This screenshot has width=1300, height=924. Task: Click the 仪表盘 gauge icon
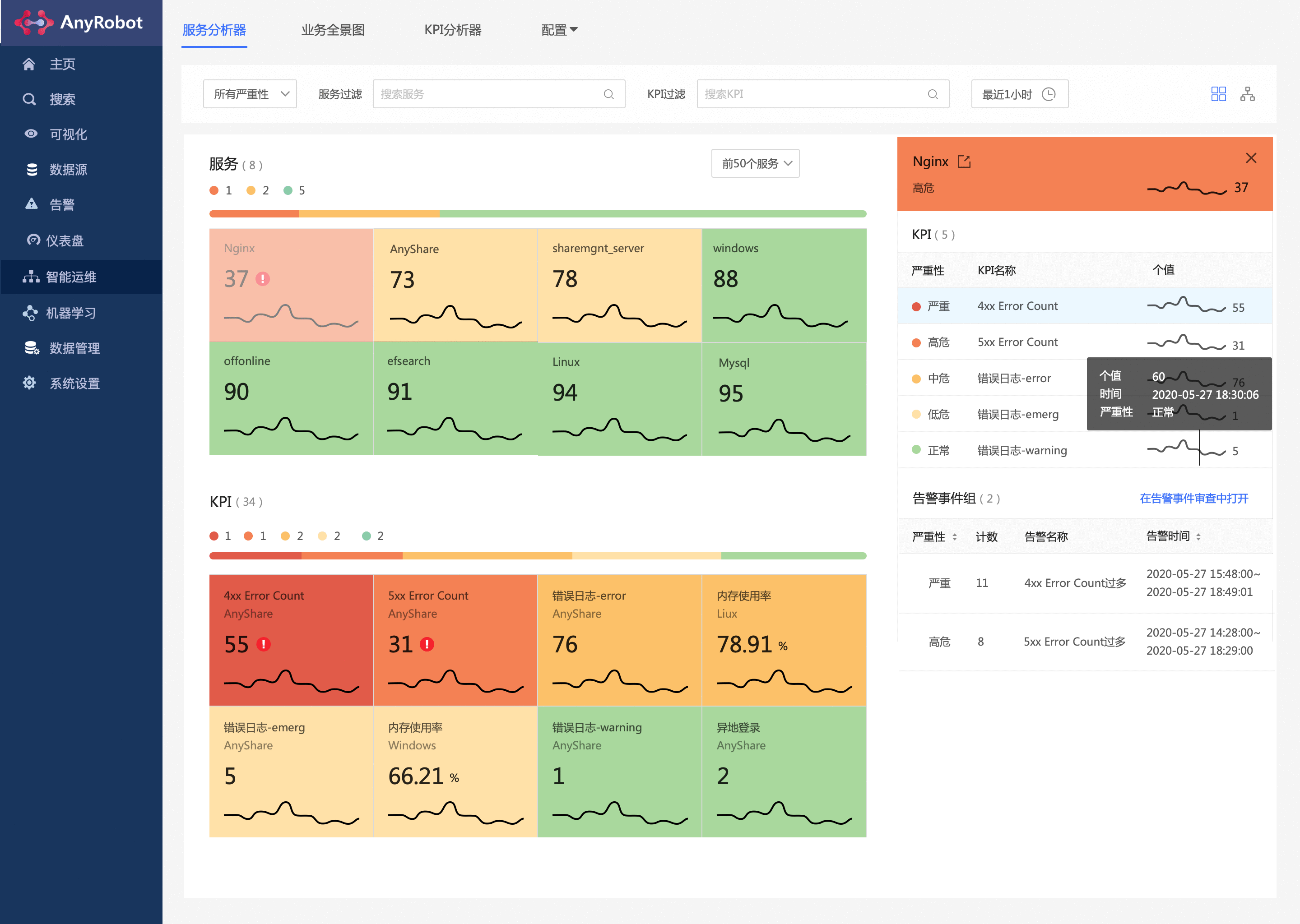tap(33, 240)
